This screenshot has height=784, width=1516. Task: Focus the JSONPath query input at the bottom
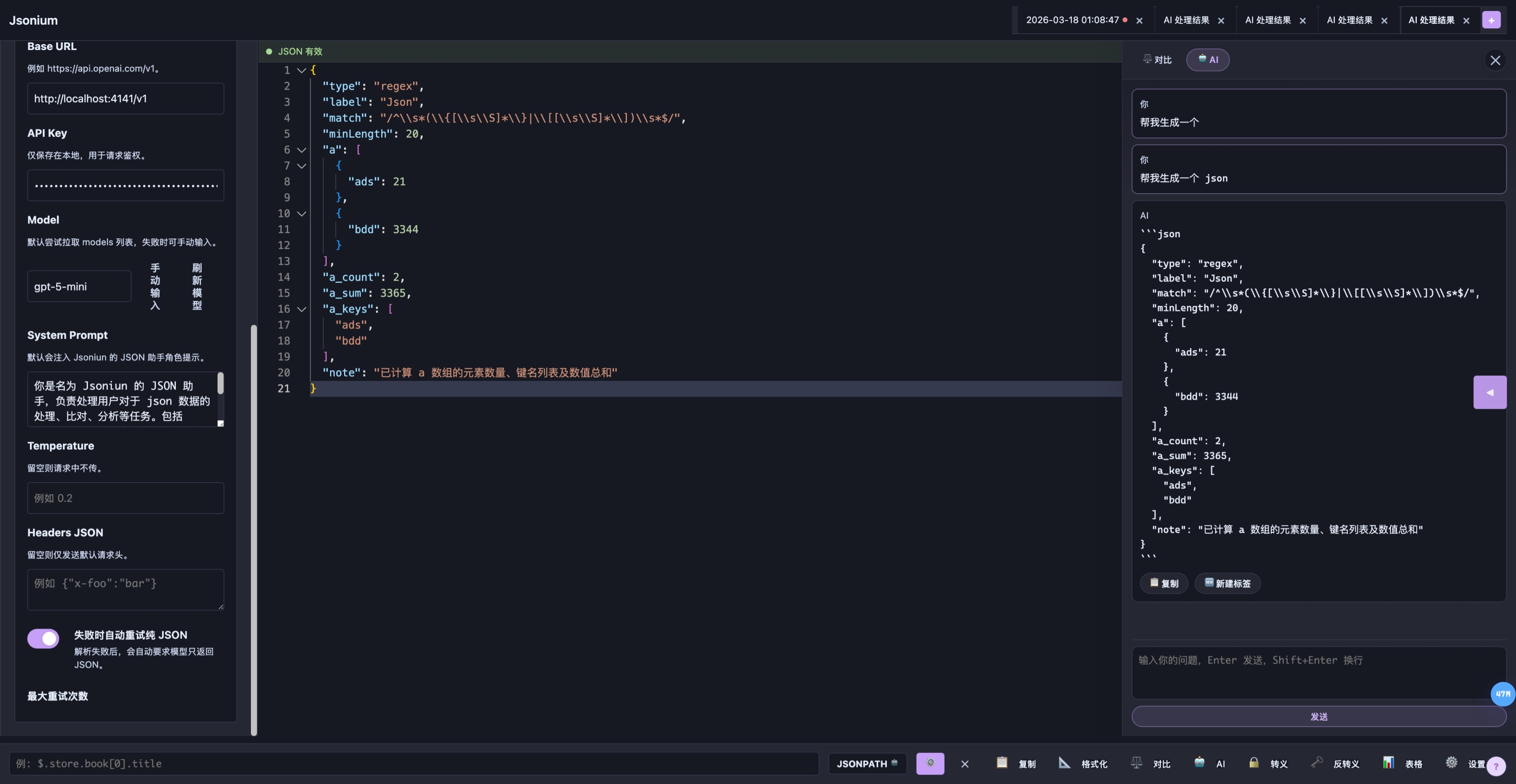pos(414,763)
